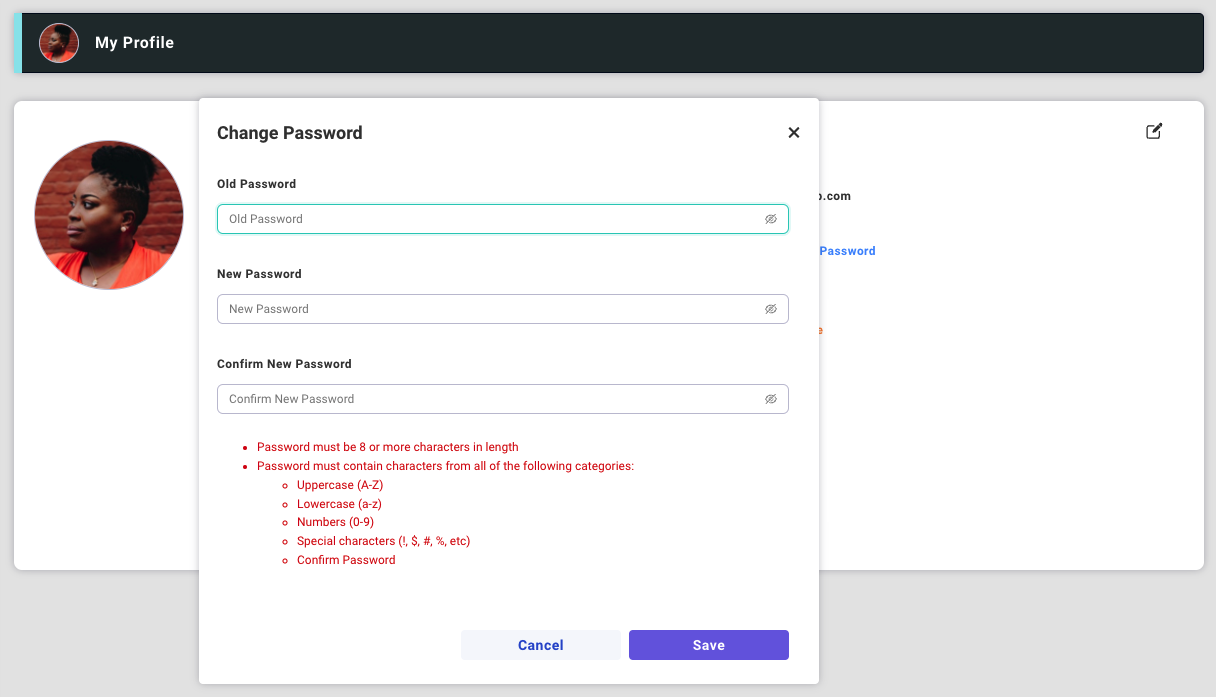Toggle visibility of the New Password field
Image resolution: width=1216 pixels, height=697 pixels.
click(771, 309)
